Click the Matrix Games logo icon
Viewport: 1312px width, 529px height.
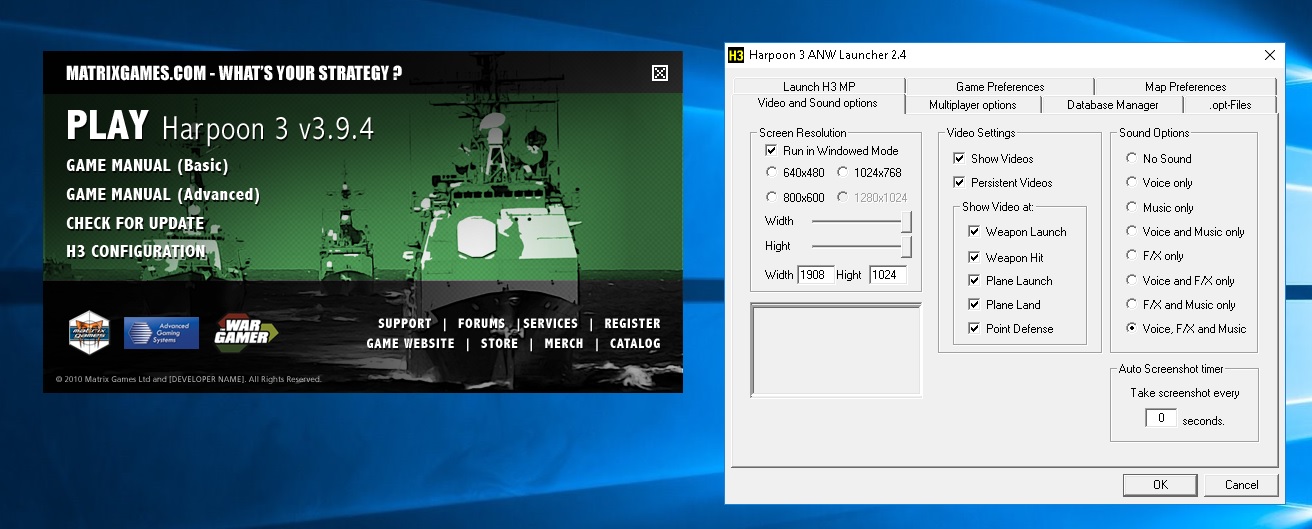[x=88, y=334]
